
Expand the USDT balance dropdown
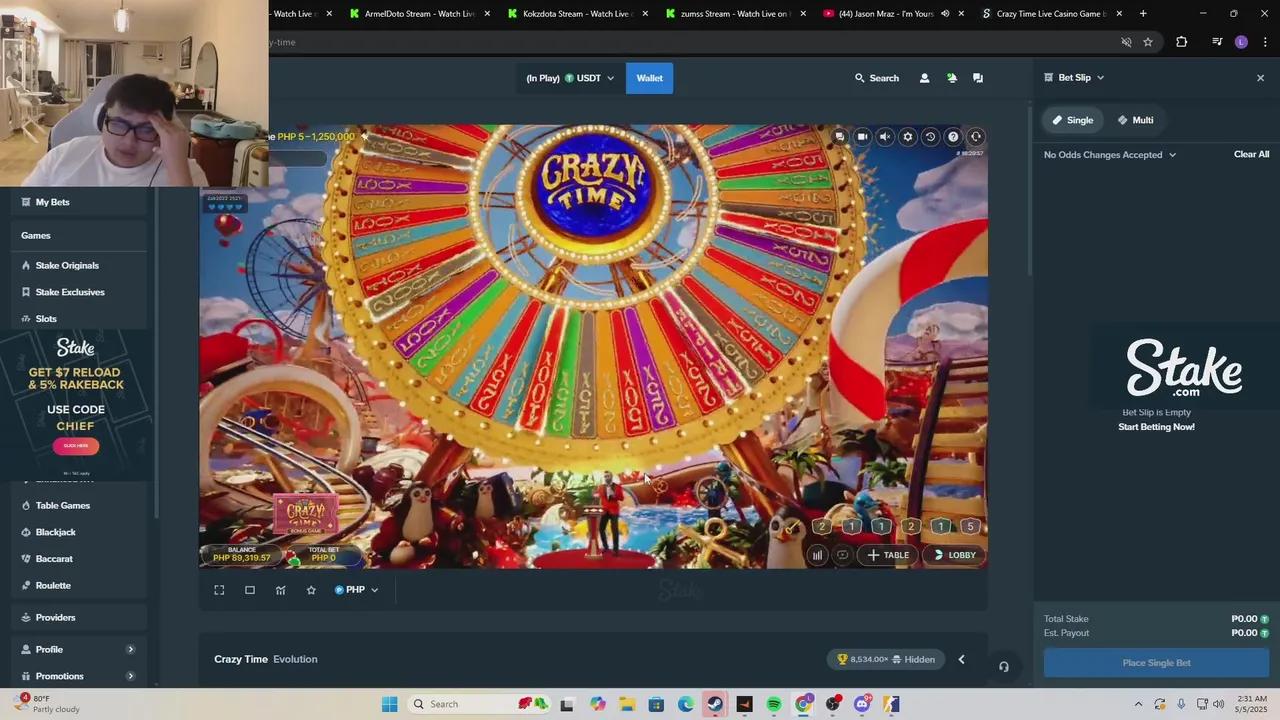570,78
